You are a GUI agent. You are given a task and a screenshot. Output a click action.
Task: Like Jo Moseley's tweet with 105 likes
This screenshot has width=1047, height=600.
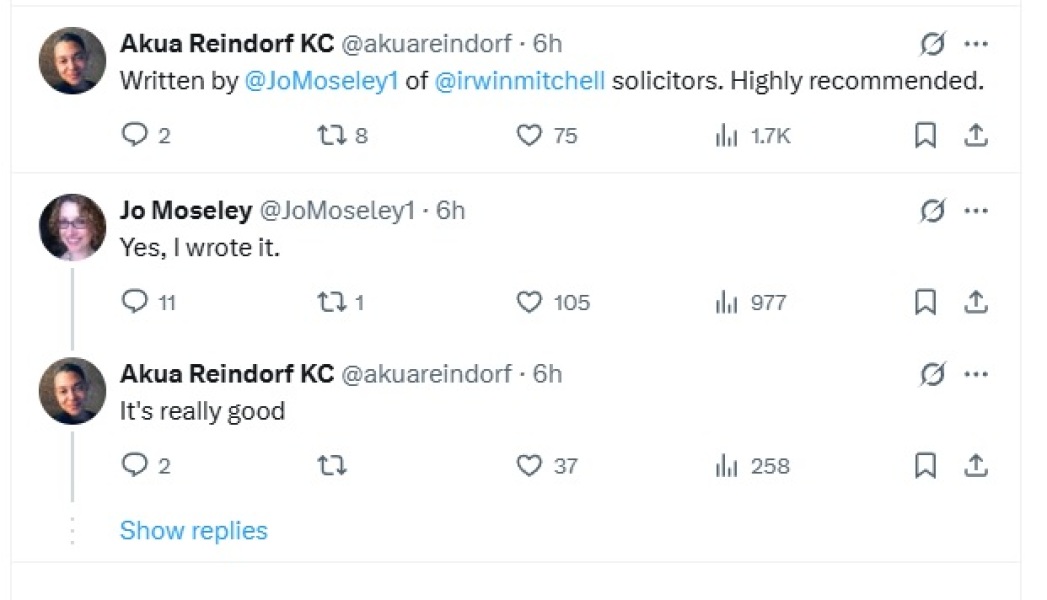coord(529,301)
